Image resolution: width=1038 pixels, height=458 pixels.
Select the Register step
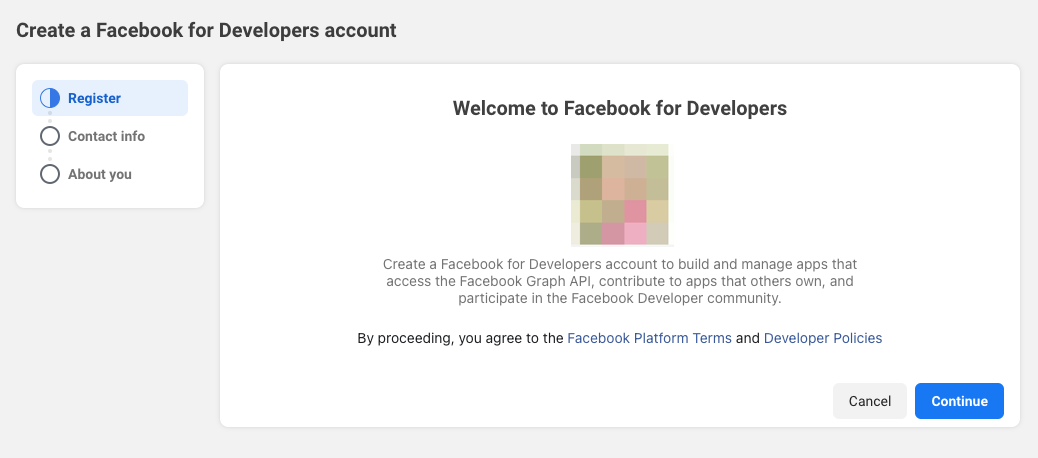110,98
